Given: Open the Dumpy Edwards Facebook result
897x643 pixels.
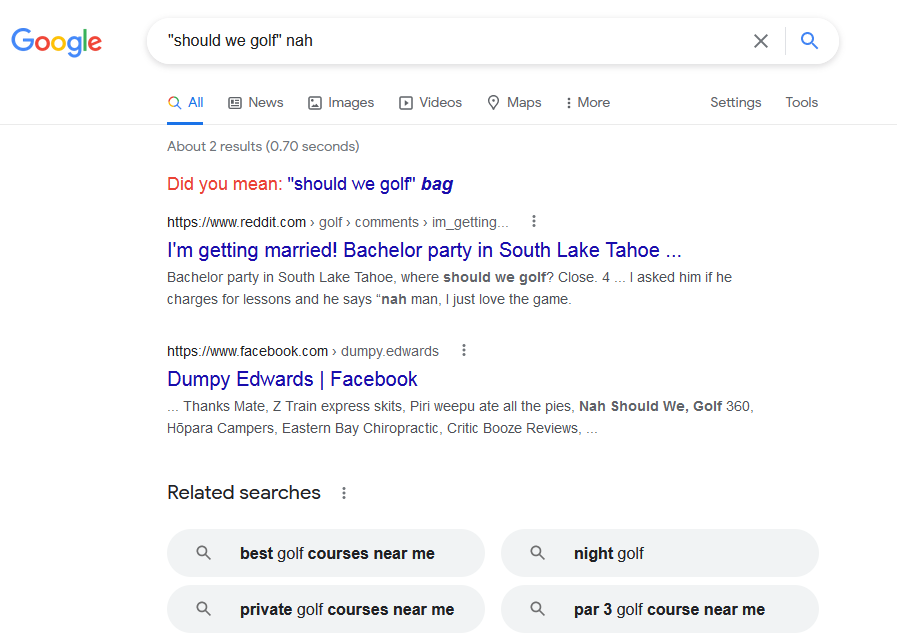Looking at the screenshot, I should [292, 379].
